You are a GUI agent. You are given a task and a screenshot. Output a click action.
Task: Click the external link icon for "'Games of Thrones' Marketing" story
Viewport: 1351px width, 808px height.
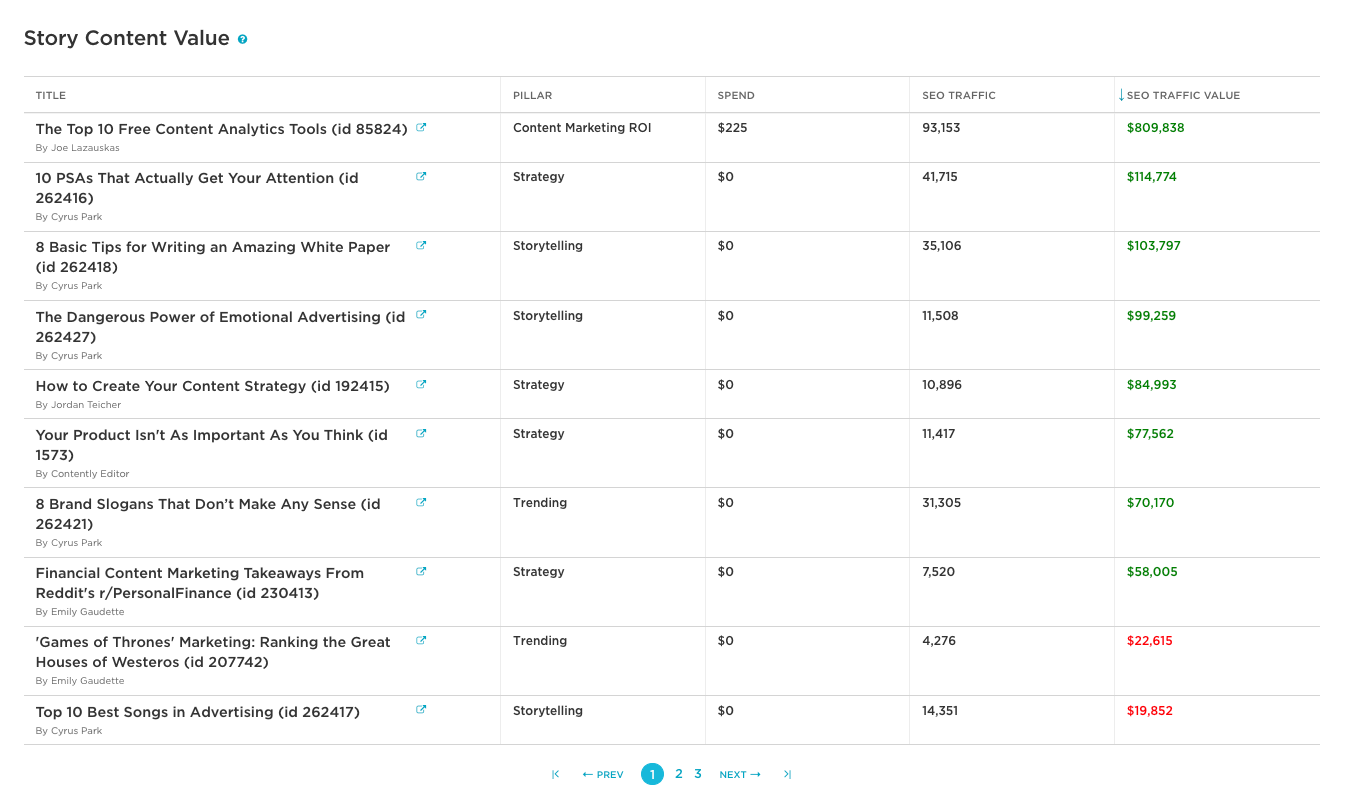point(421,640)
